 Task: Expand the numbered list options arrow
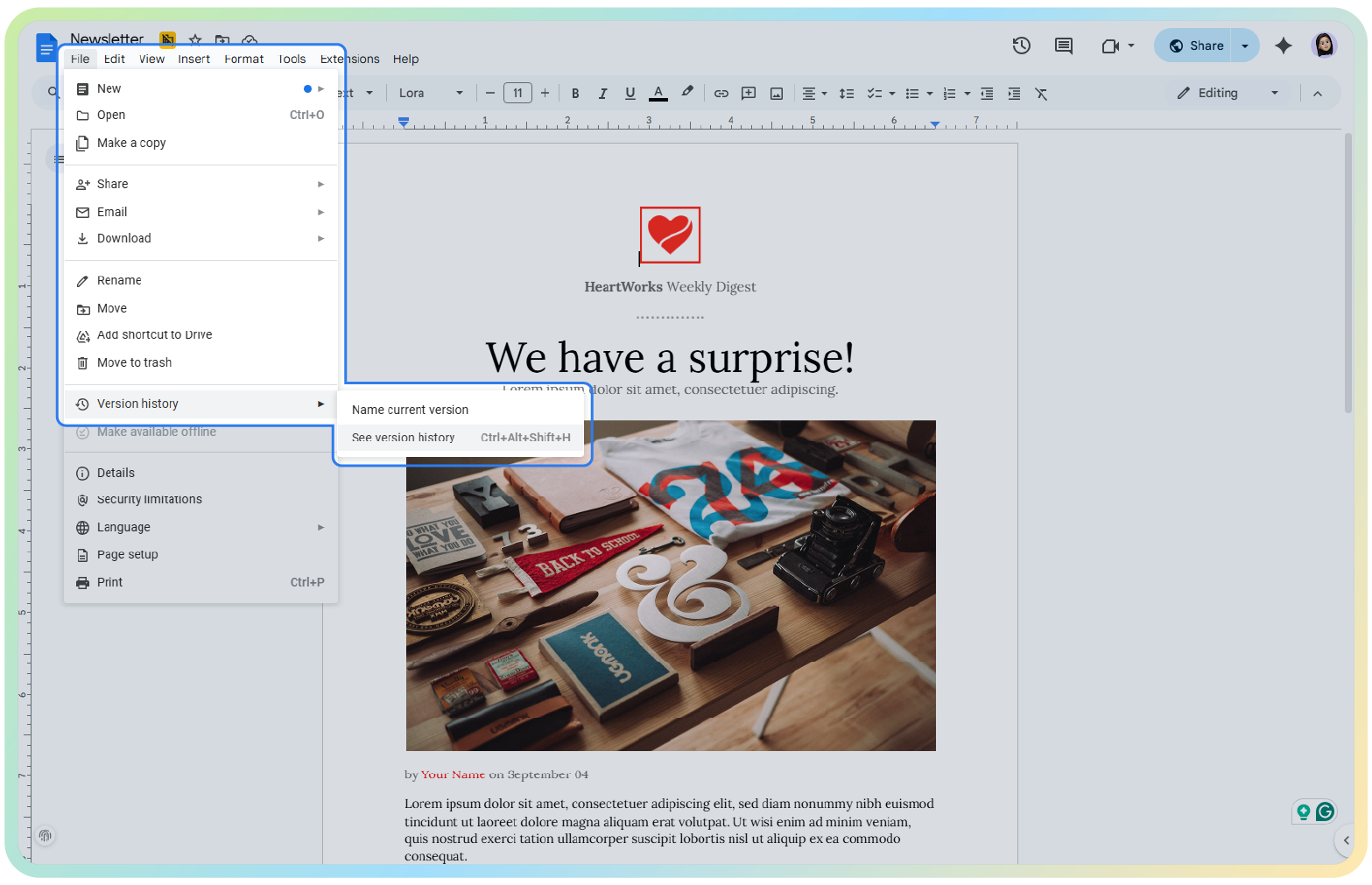967,93
